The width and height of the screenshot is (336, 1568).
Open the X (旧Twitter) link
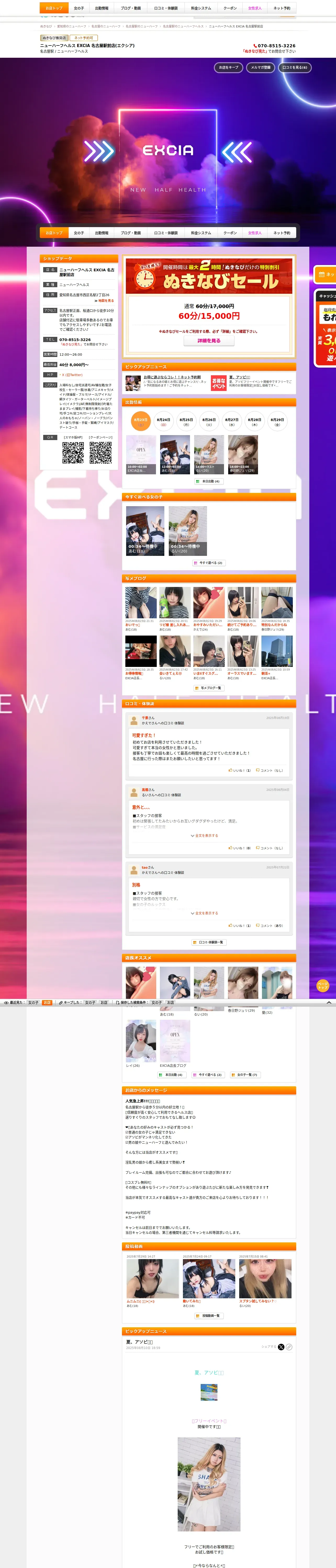pos(72,375)
